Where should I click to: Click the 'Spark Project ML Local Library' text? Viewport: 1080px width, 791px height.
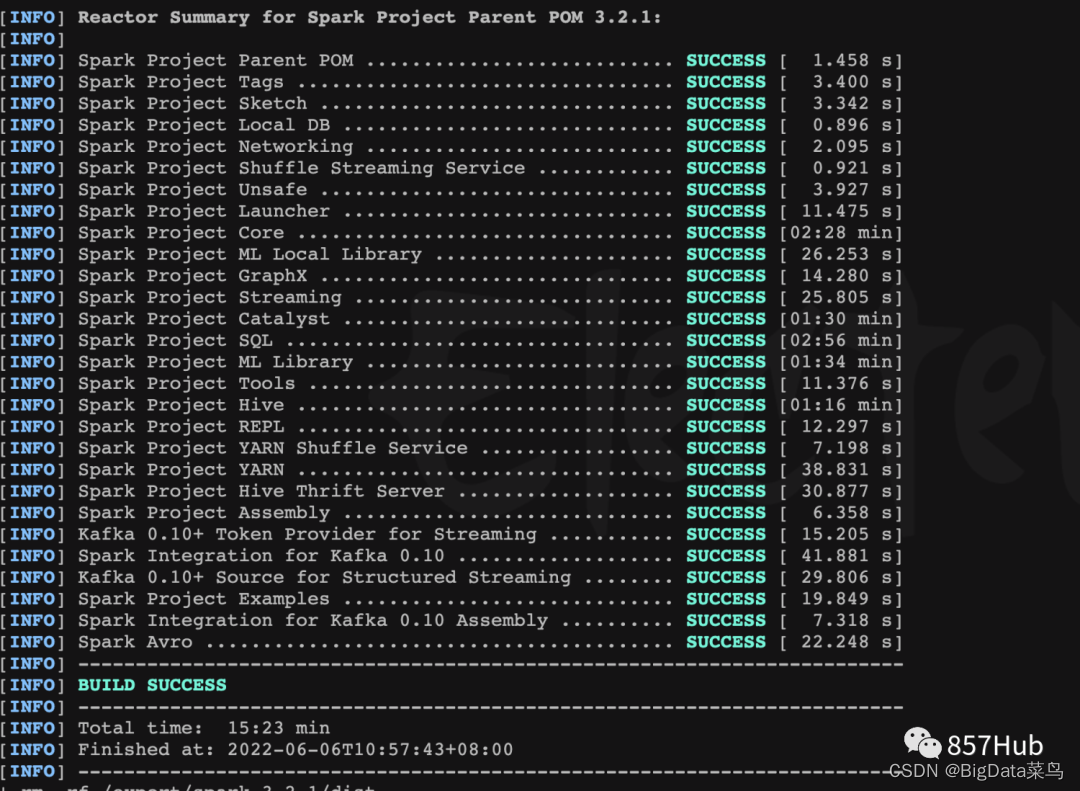click(x=249, y=254)
